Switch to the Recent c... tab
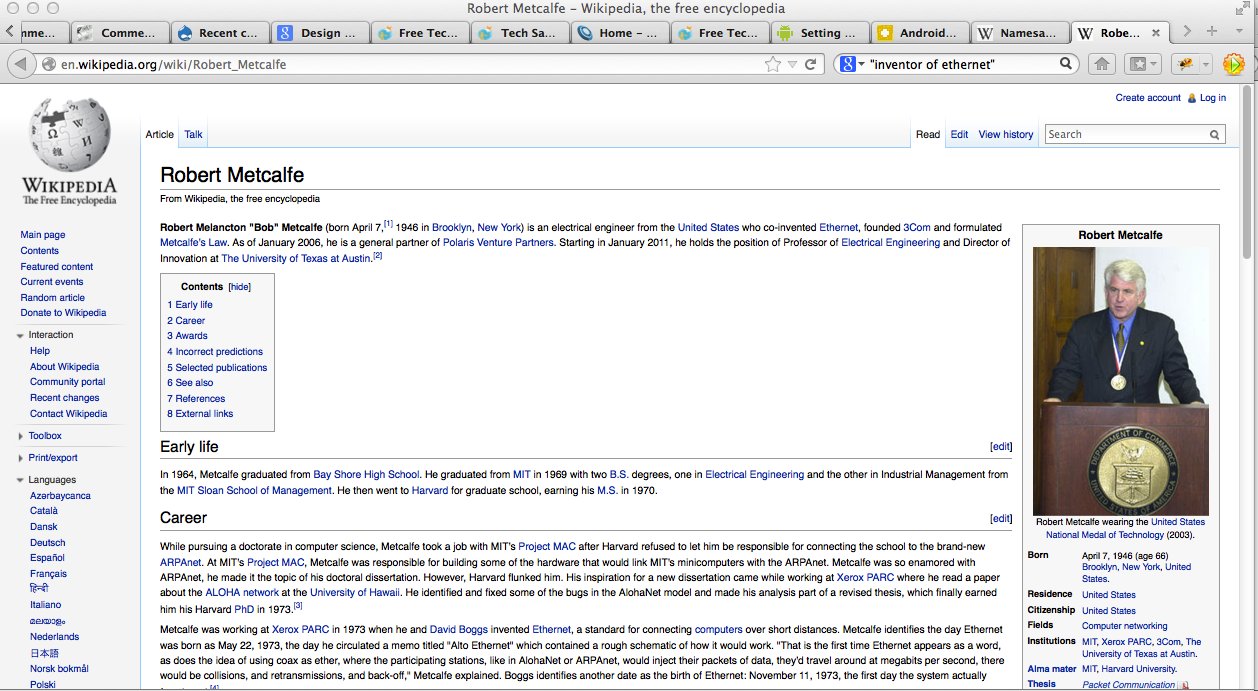 (x=220, y=33)
